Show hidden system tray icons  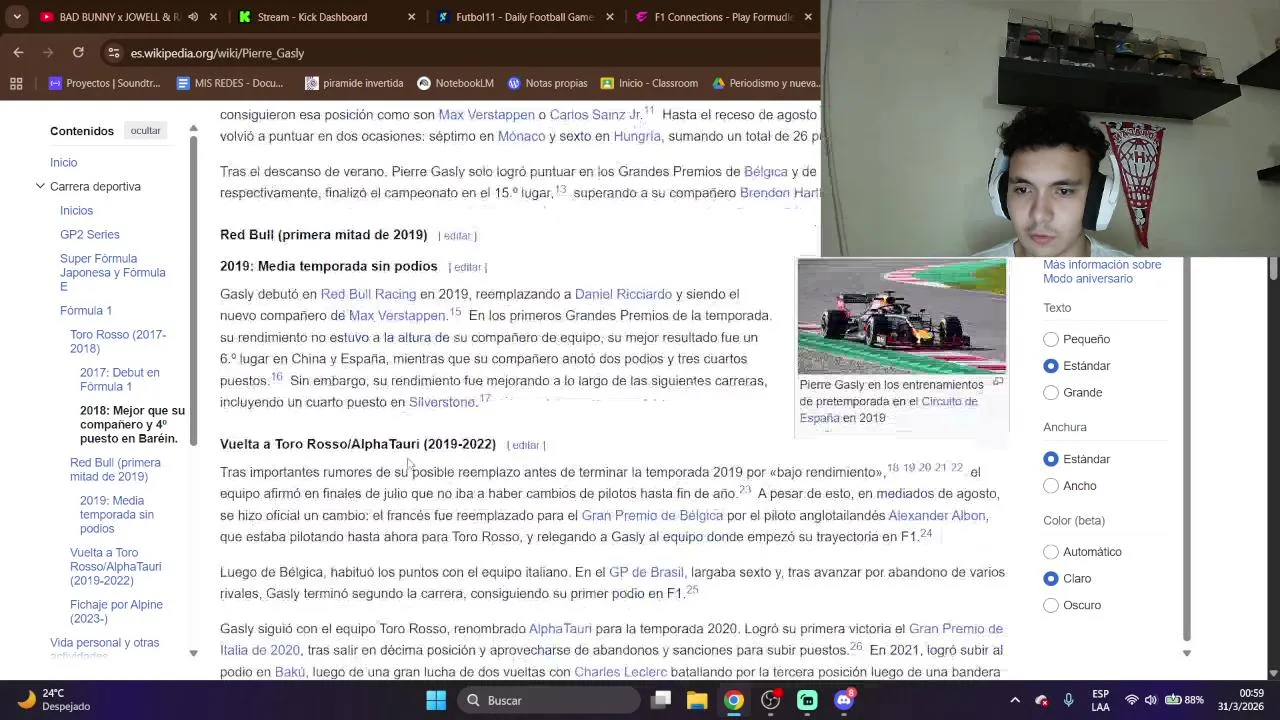[x=1015, y=700]
